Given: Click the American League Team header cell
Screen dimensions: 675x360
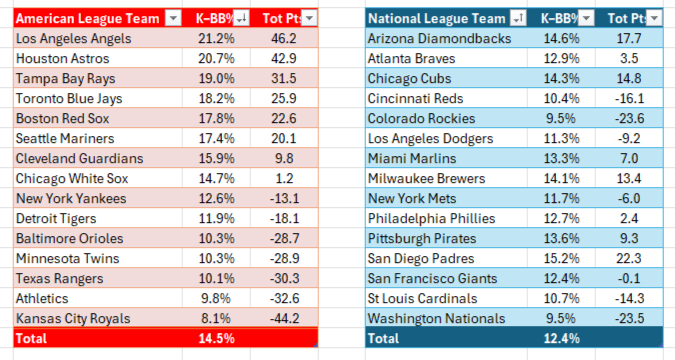Looking at the screenshot, I should click(98, 19).
